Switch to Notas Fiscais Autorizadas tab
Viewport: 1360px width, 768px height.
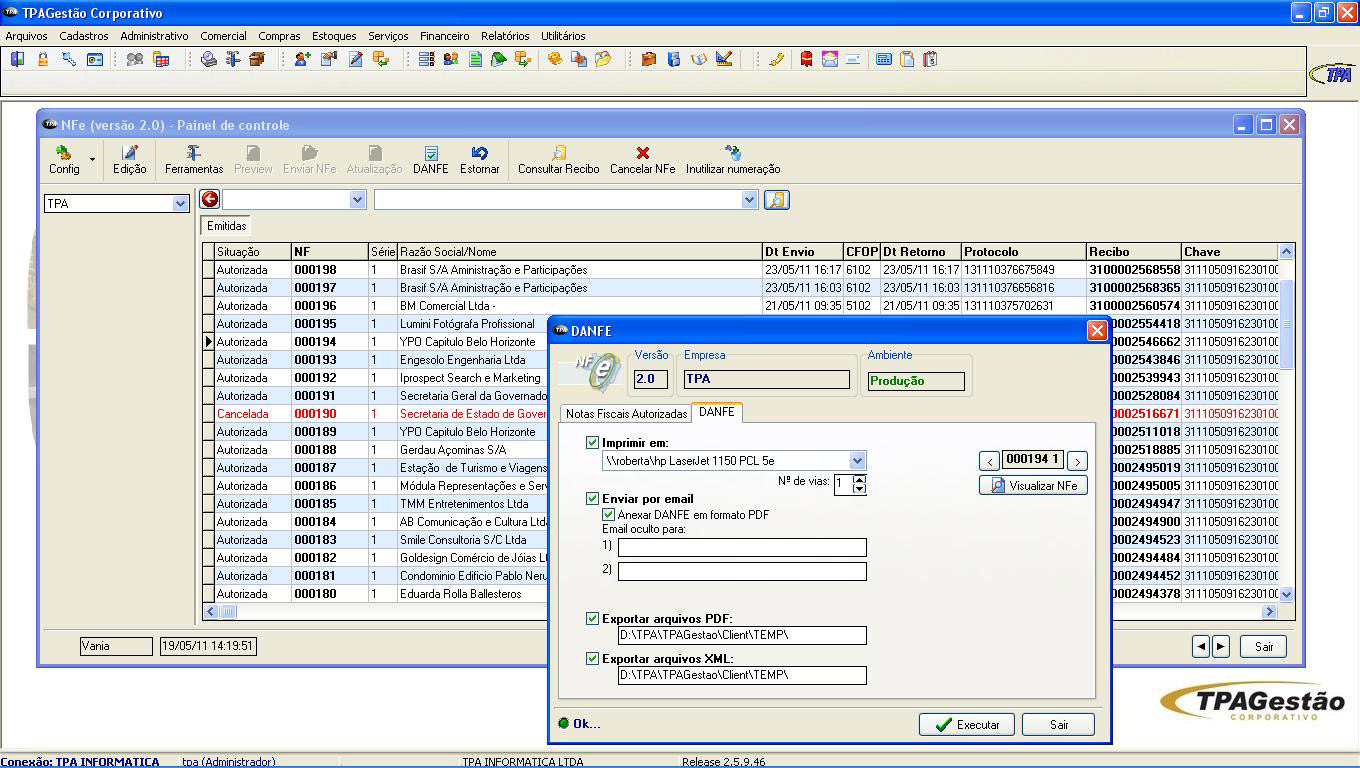[626, 413]
